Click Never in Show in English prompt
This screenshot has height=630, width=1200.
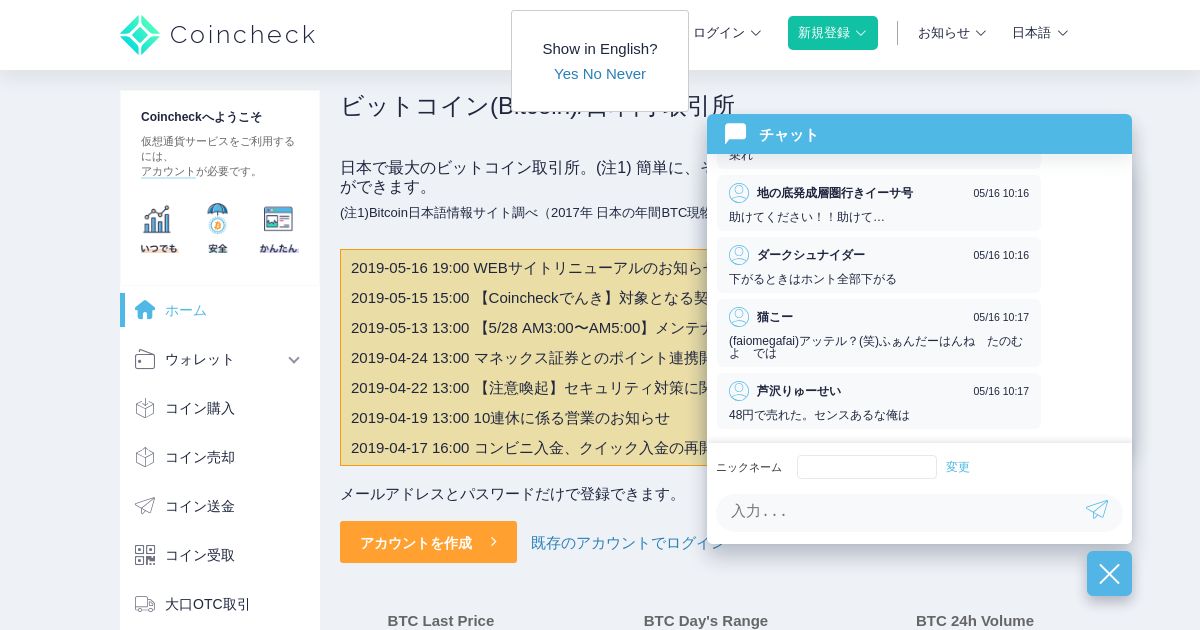click(x=627, y=74)
